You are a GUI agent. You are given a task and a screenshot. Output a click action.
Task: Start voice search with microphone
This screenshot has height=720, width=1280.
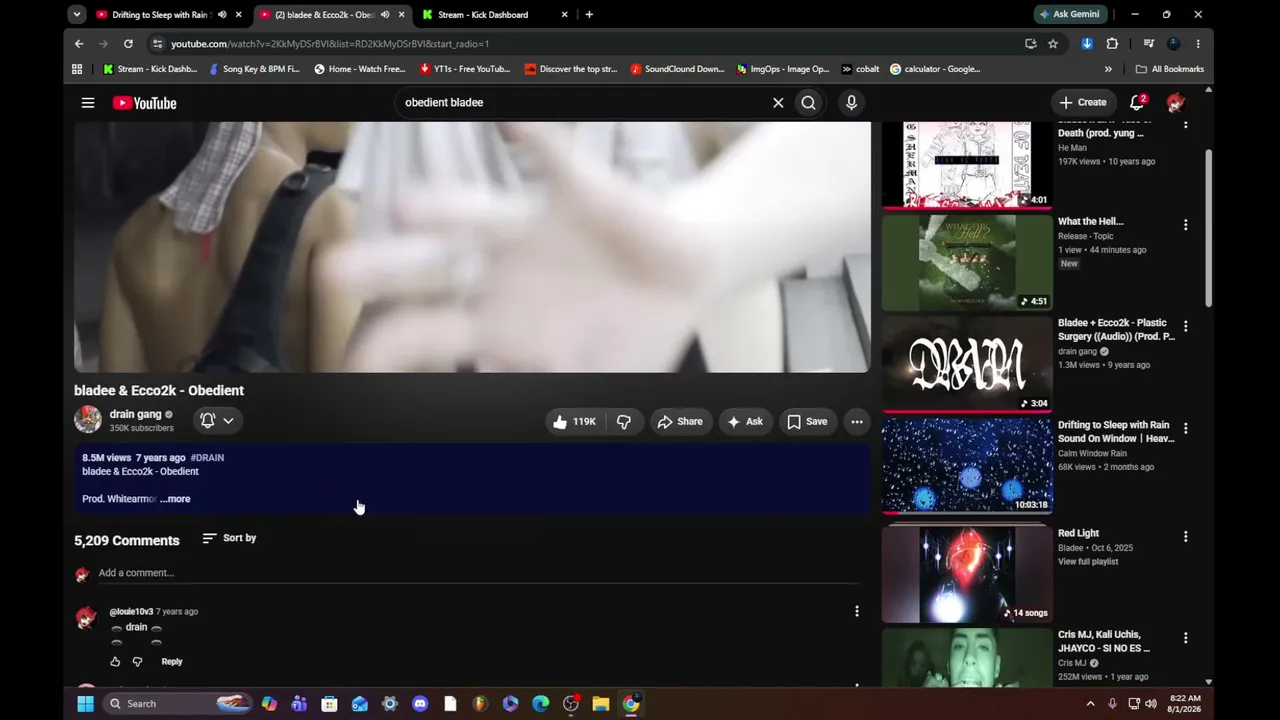click(851, 102)
